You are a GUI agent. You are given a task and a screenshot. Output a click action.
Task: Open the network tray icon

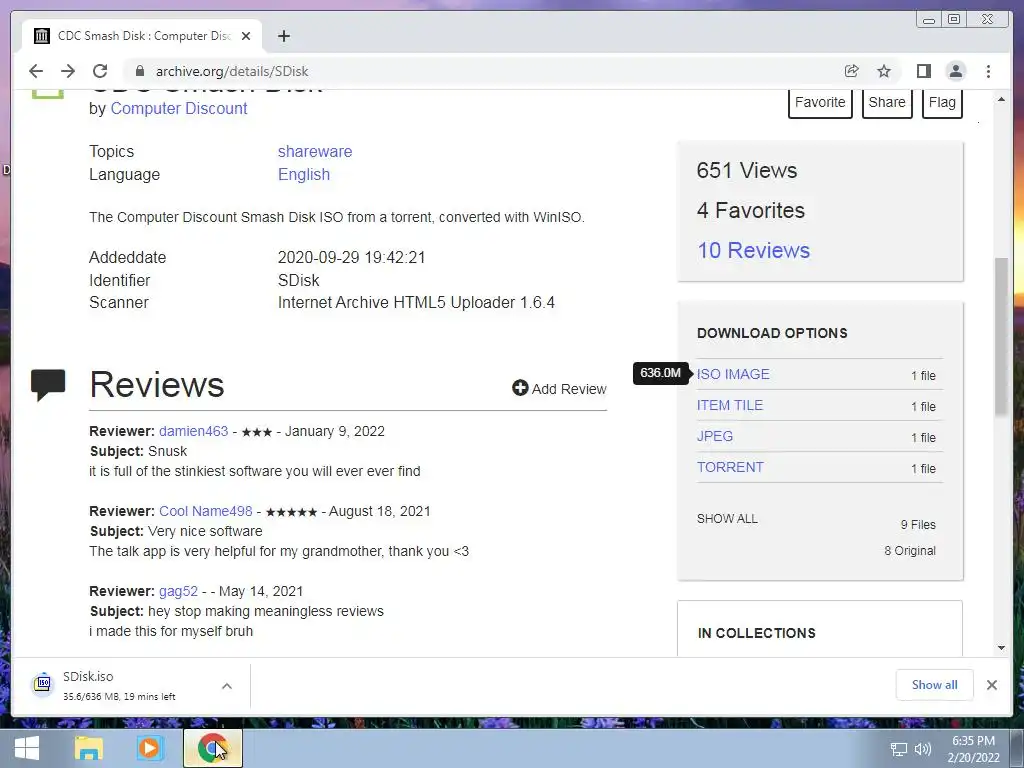899,750
